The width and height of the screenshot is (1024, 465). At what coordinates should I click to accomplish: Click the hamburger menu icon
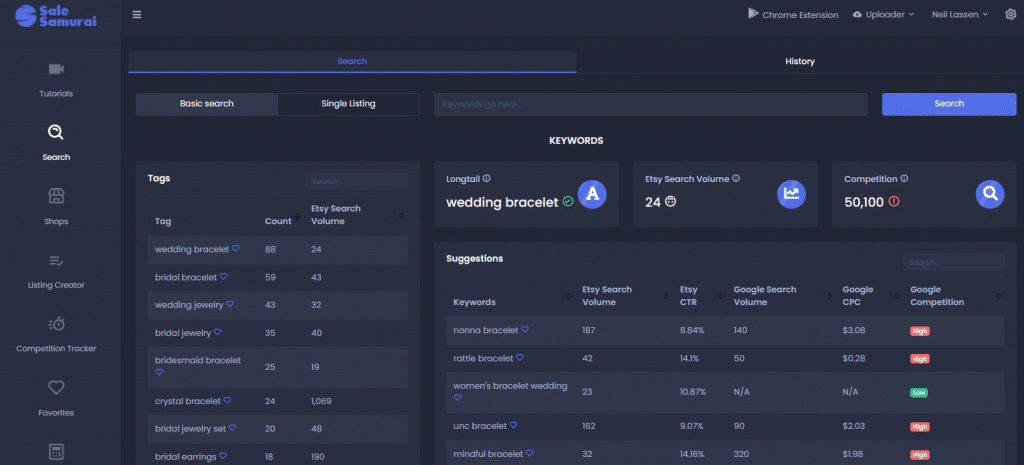tap(137, 15)
